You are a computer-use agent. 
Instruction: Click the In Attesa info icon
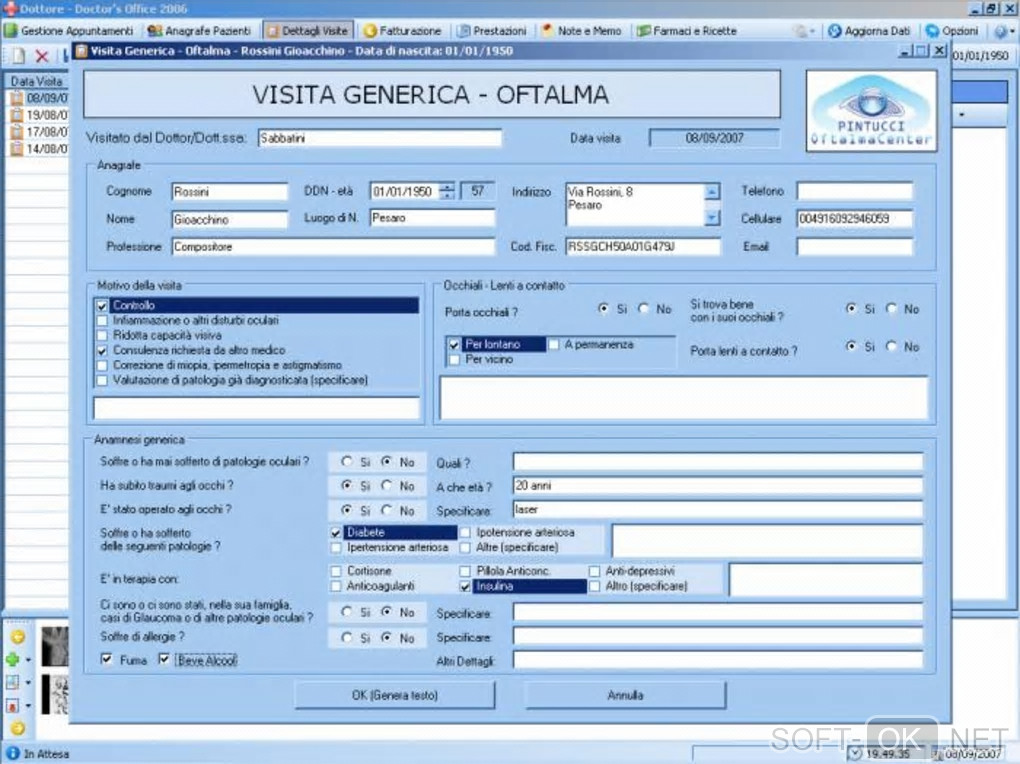[x=12, y=753]
